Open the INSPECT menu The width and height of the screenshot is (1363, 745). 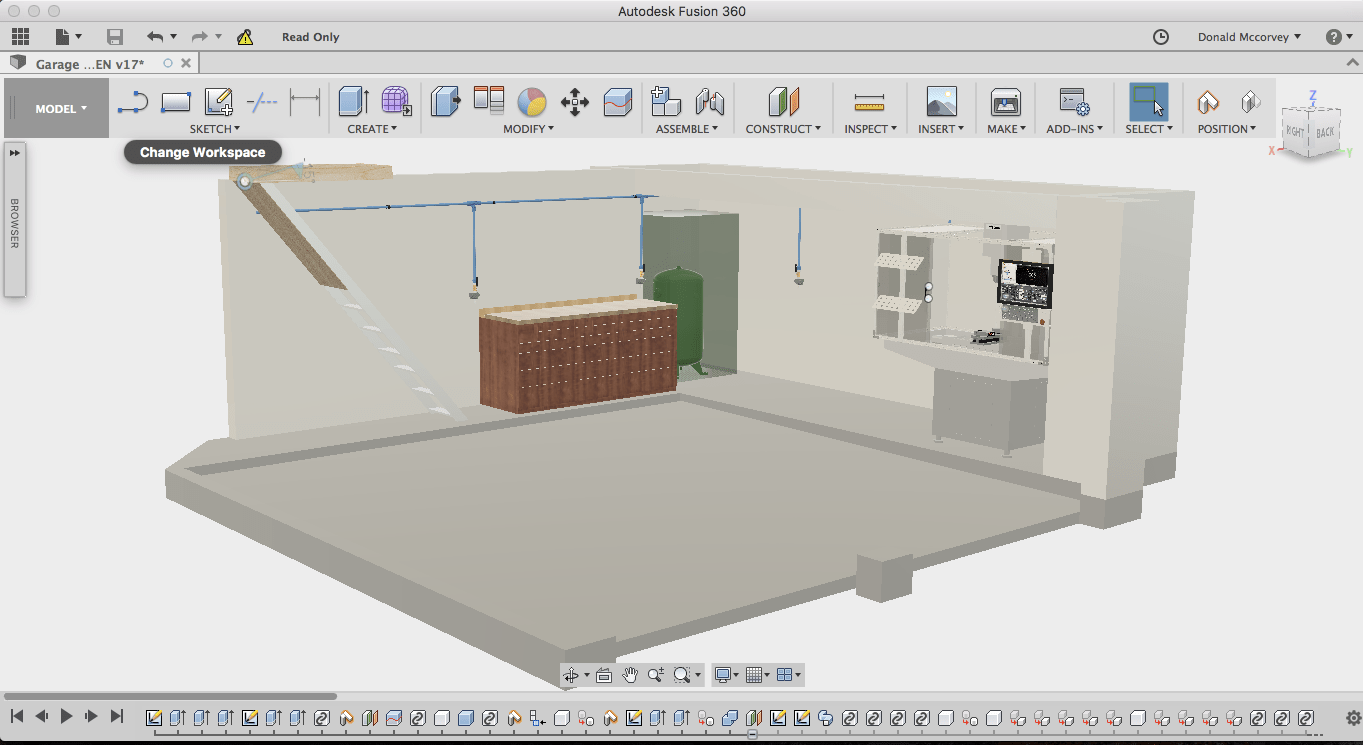[x=870, y=129]
